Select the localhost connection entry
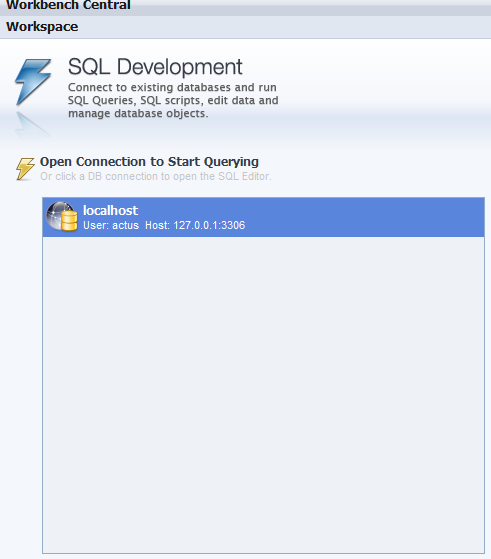This screenshot has height=559, width=491. 263,217
